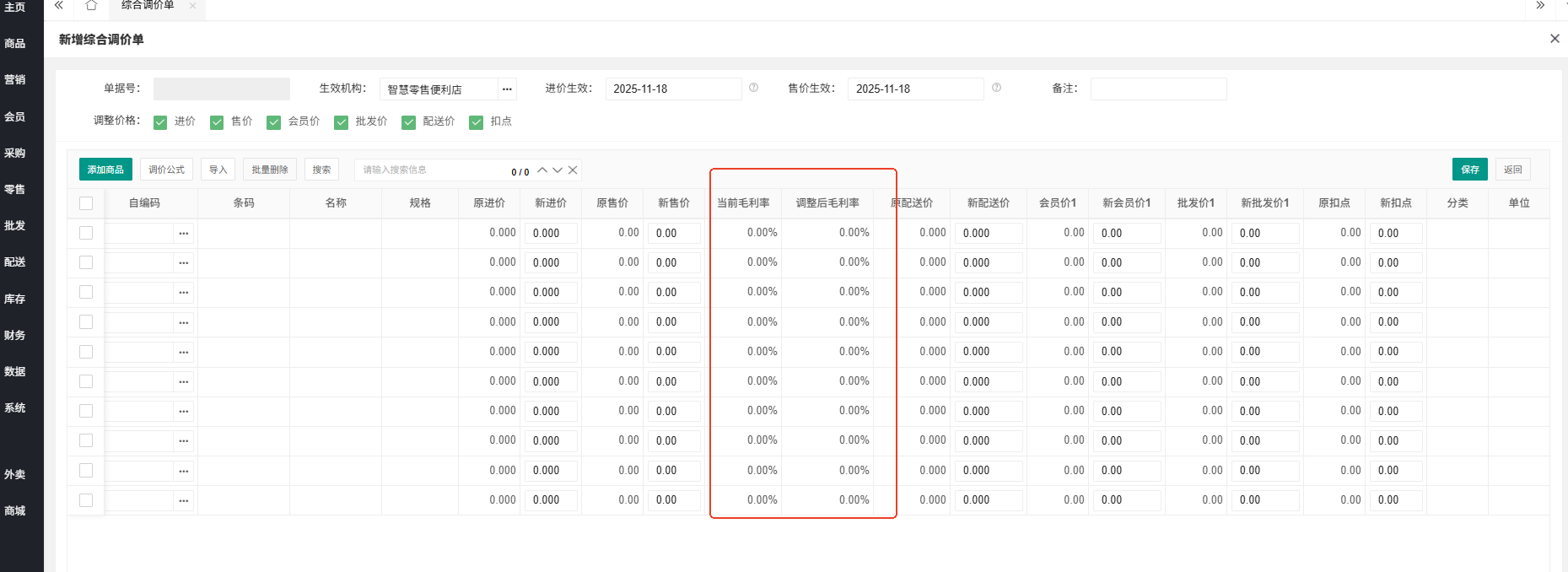
Task: Toggle 扣点 checkbox
Action: pyautogui.click(x=476, y=122)
